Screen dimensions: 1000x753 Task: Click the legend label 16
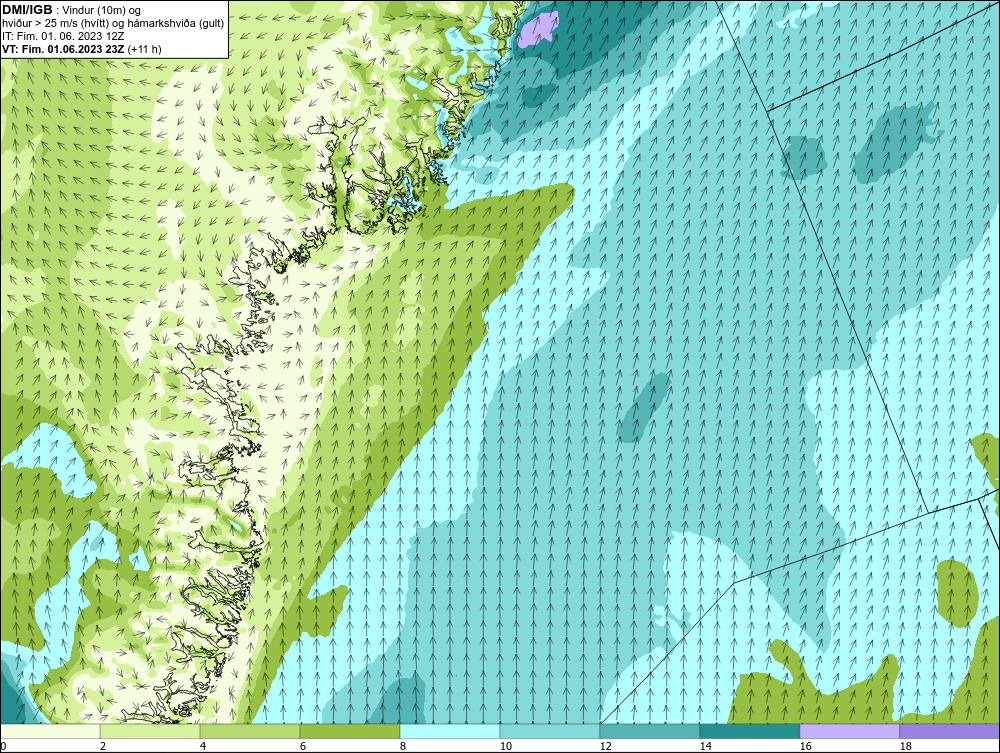pos(805,747)
